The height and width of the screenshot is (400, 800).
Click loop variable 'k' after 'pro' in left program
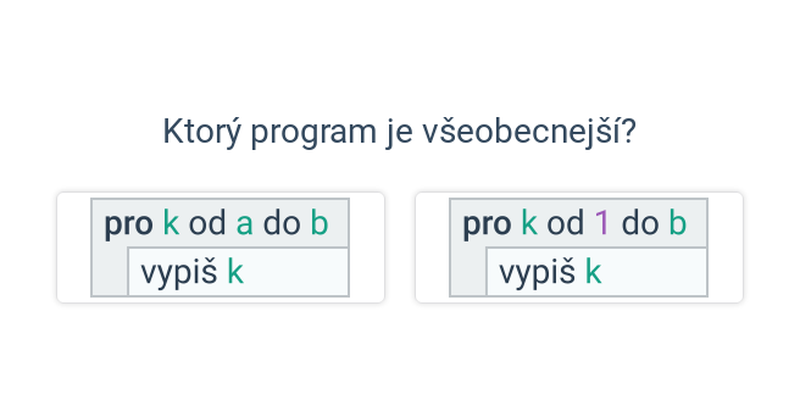[171, 223]
